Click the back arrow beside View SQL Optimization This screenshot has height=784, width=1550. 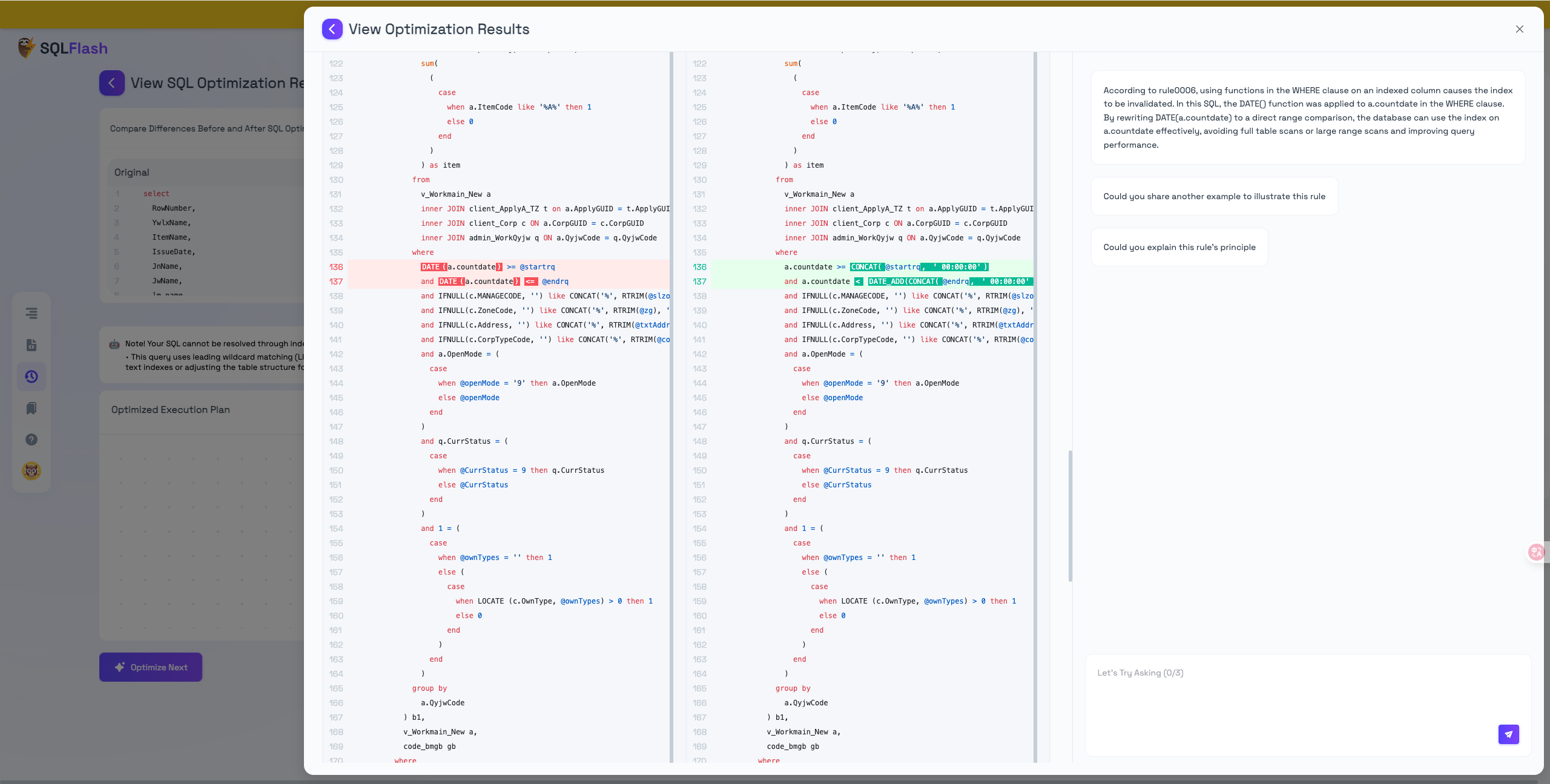click(112, 83)
